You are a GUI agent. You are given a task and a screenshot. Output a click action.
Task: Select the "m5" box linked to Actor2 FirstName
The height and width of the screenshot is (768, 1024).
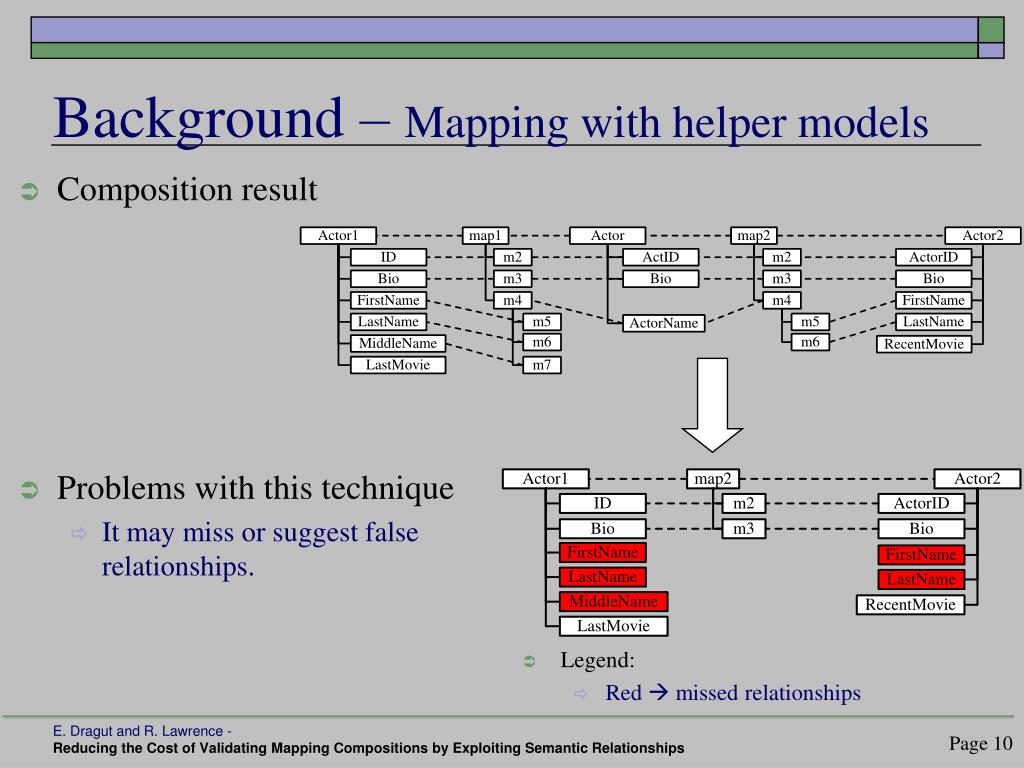click(810, 322)
